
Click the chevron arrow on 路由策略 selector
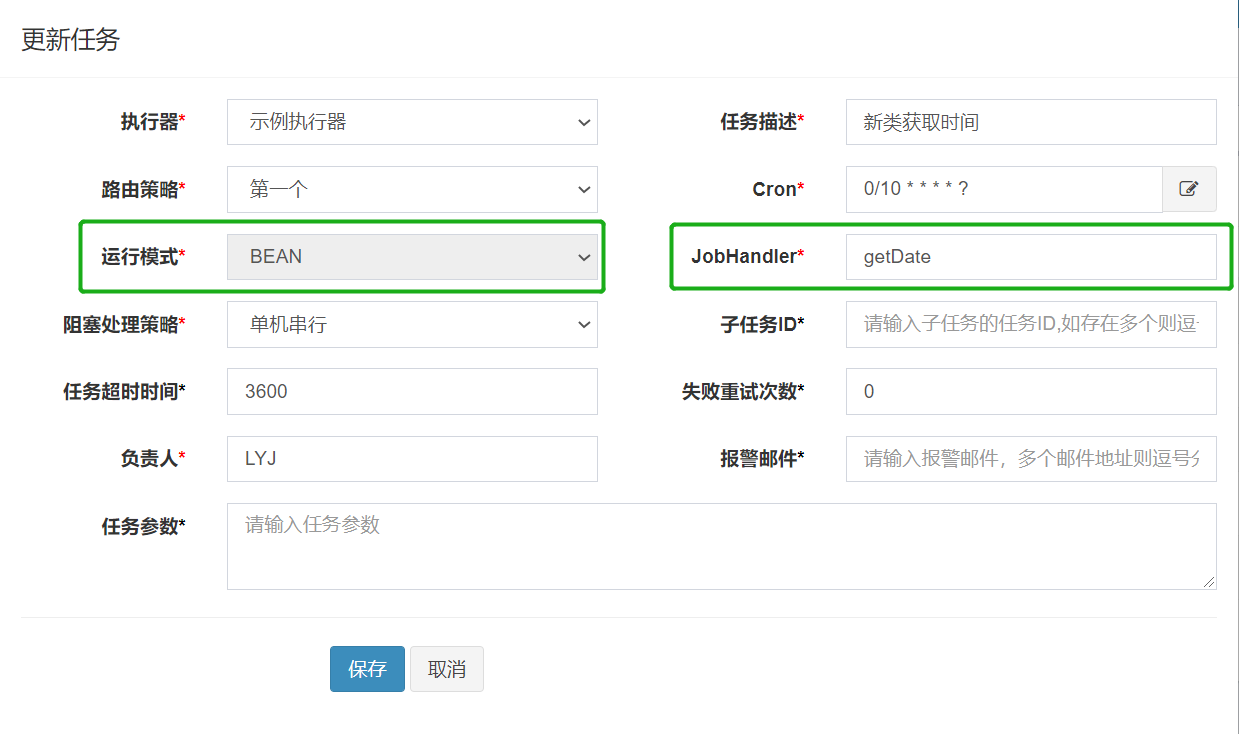(583, 189)
